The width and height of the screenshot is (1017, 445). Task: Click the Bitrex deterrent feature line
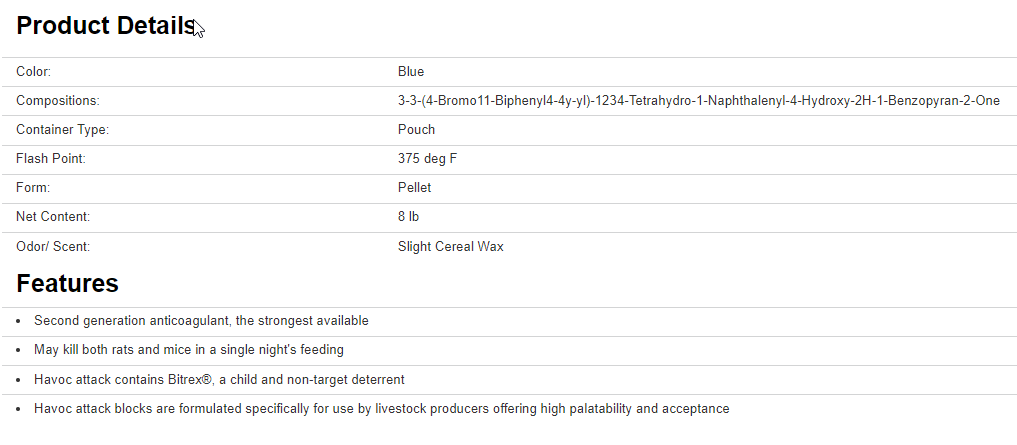tap(219, 380)
